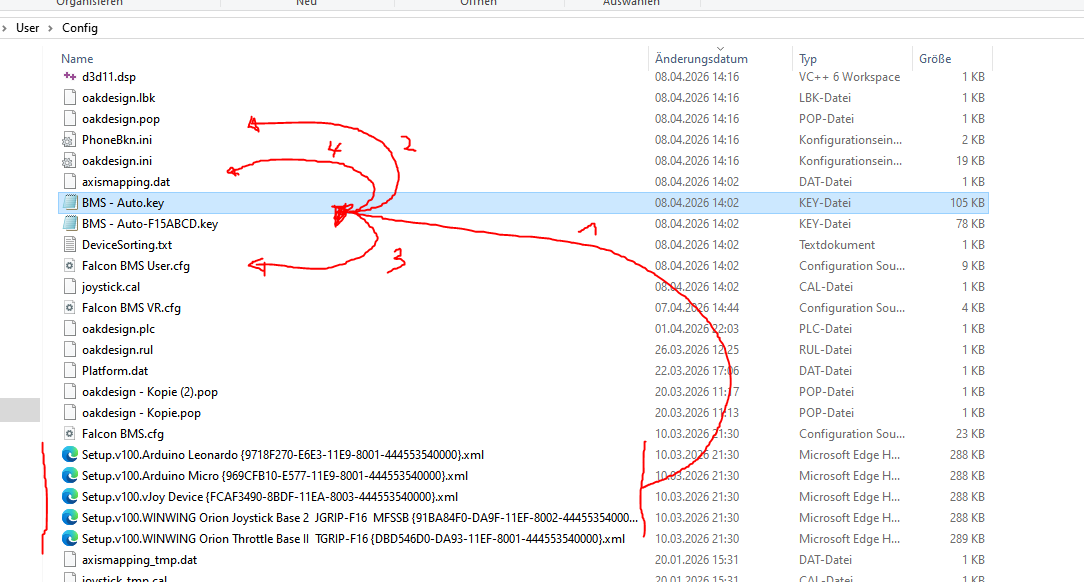The height and width of the screenshot is (582, 1084).
Task: Select the PhoneBkn.ini file name
Action: tap(117, 140)
